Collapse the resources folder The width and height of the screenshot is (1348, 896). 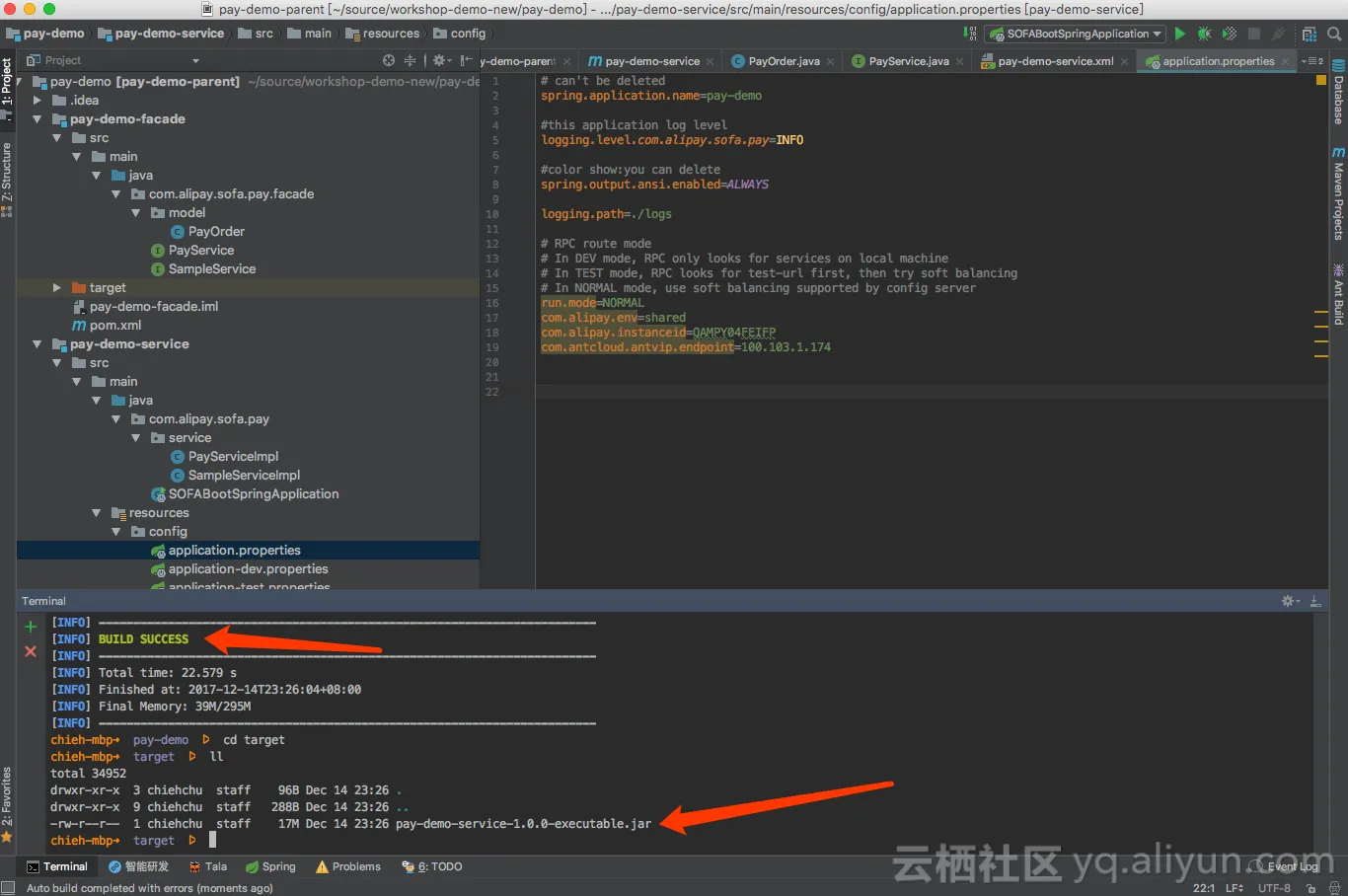pos(97,512)
